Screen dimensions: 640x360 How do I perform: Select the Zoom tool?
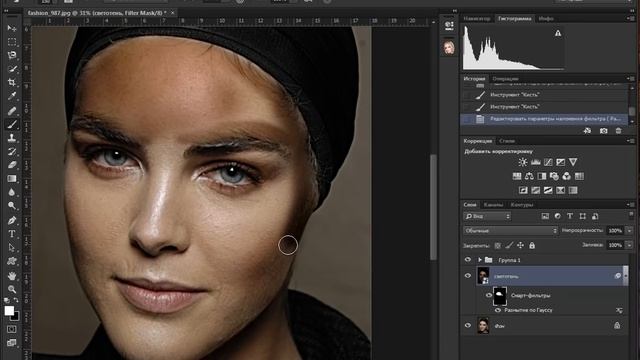(x=12, y=289)
